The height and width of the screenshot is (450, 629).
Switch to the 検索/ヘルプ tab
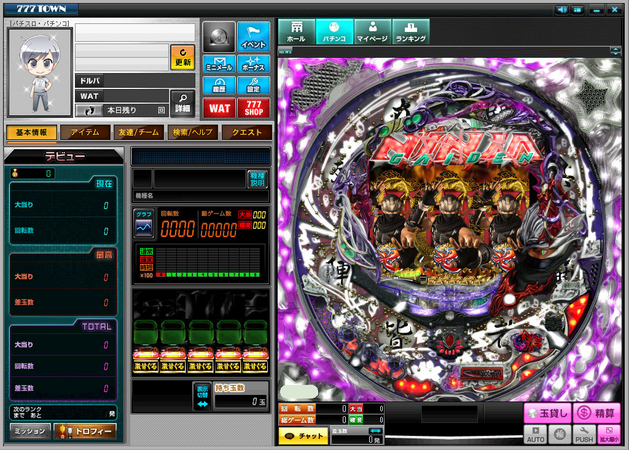coord(193,132)
